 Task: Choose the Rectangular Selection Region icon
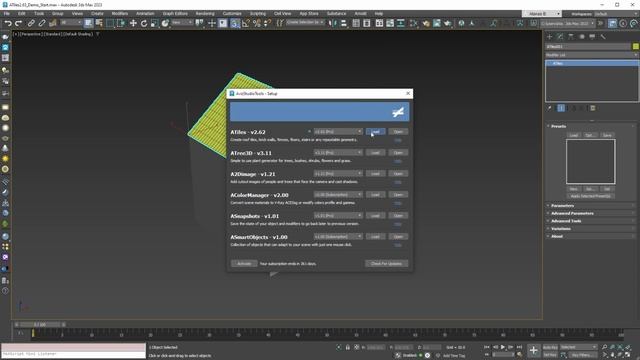point(110,24)
